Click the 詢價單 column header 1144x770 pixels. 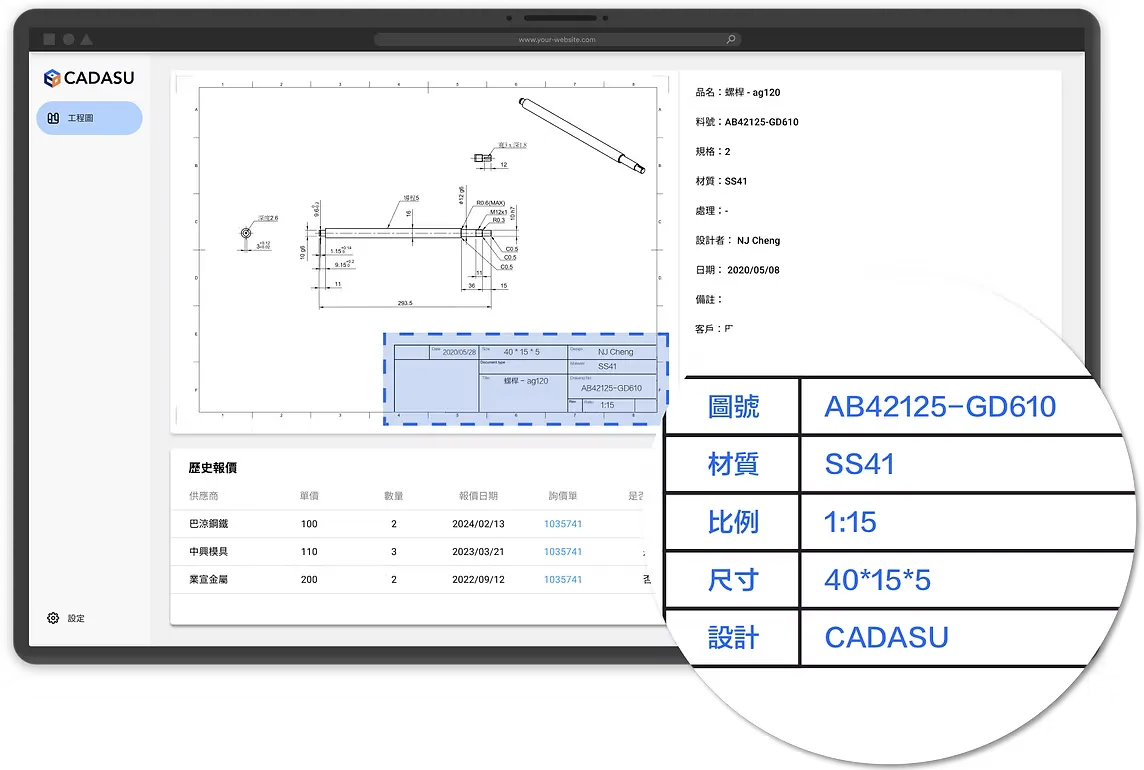(563, 496)
